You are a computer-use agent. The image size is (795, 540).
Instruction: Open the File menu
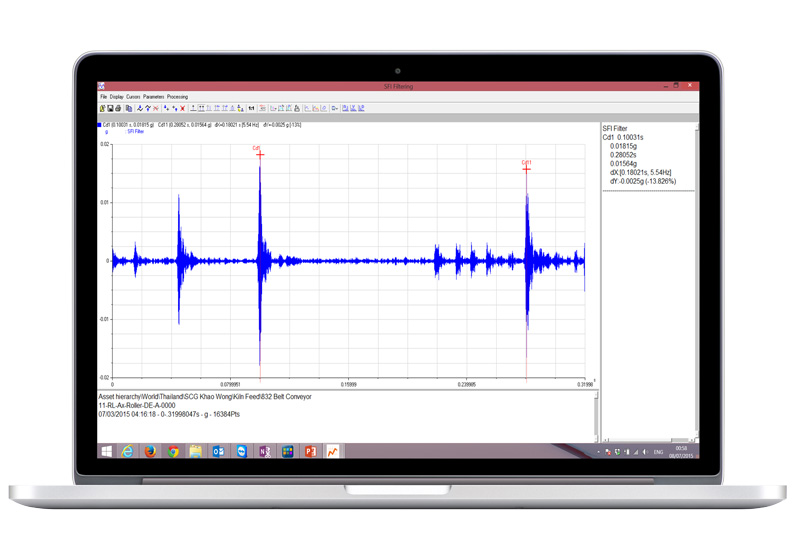coord(104,97)
